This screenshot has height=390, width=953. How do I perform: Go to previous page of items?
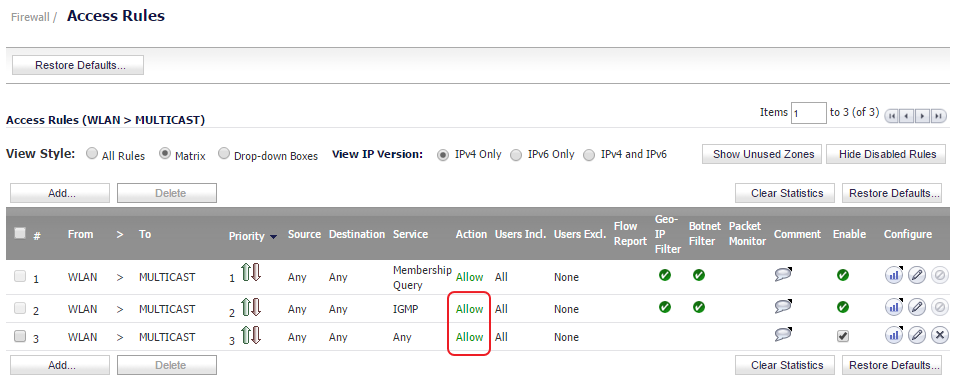point(907,115)
